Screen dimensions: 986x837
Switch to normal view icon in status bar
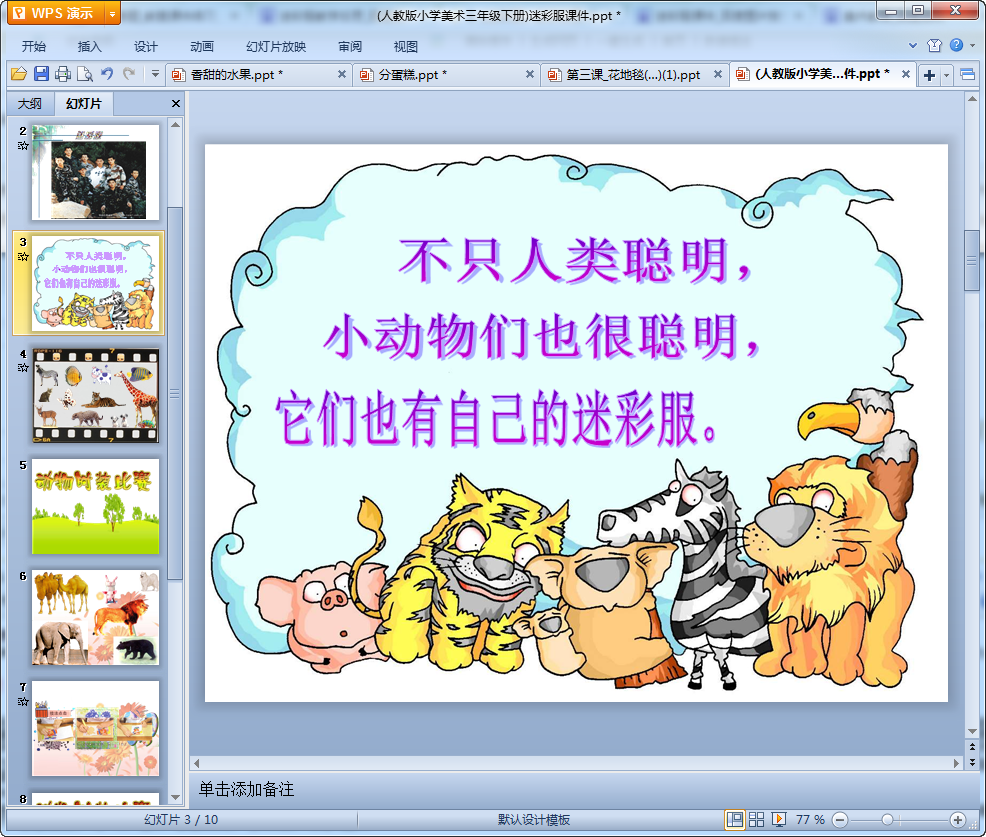(x=734, y=819)
